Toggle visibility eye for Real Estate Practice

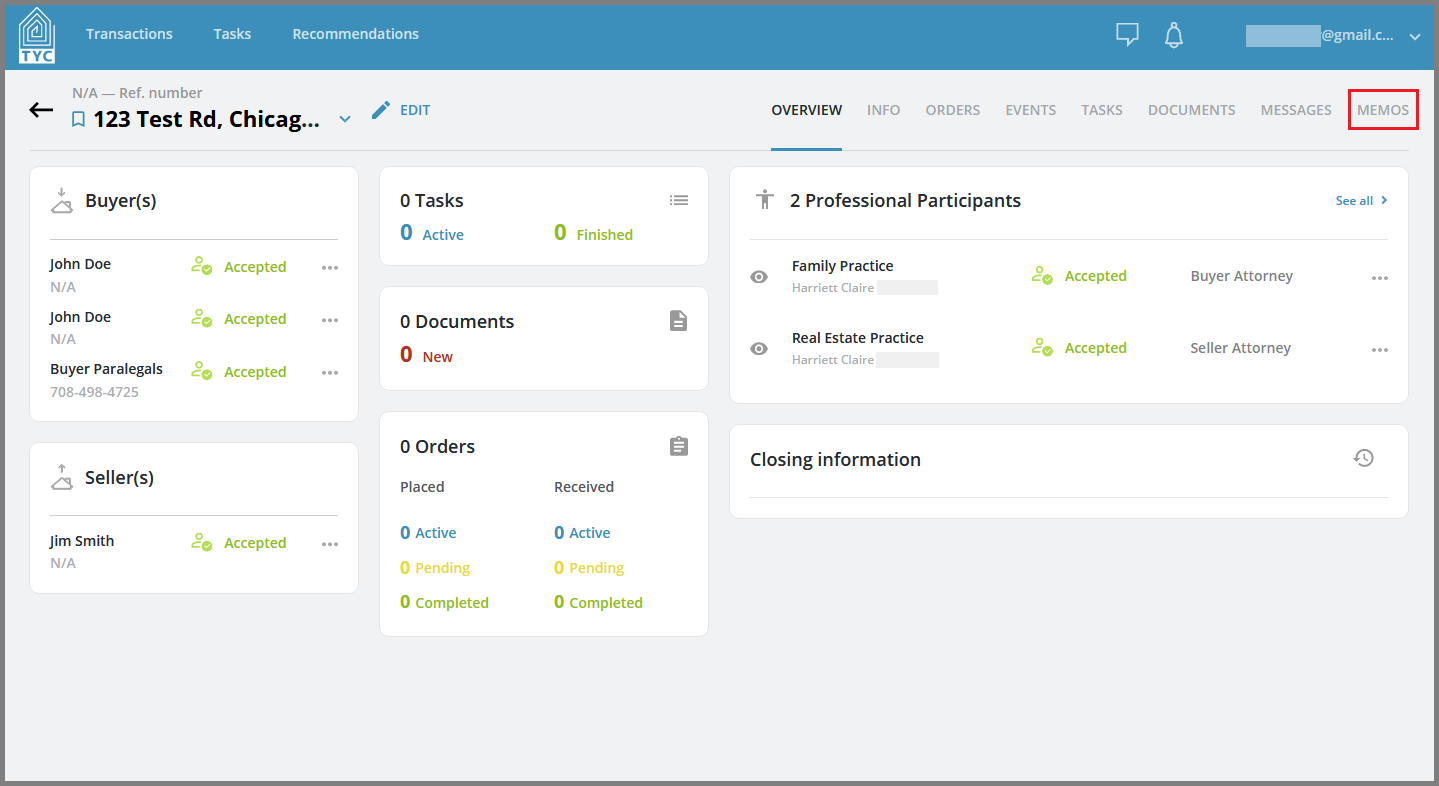pyautogui.click(x=759, y=348)
